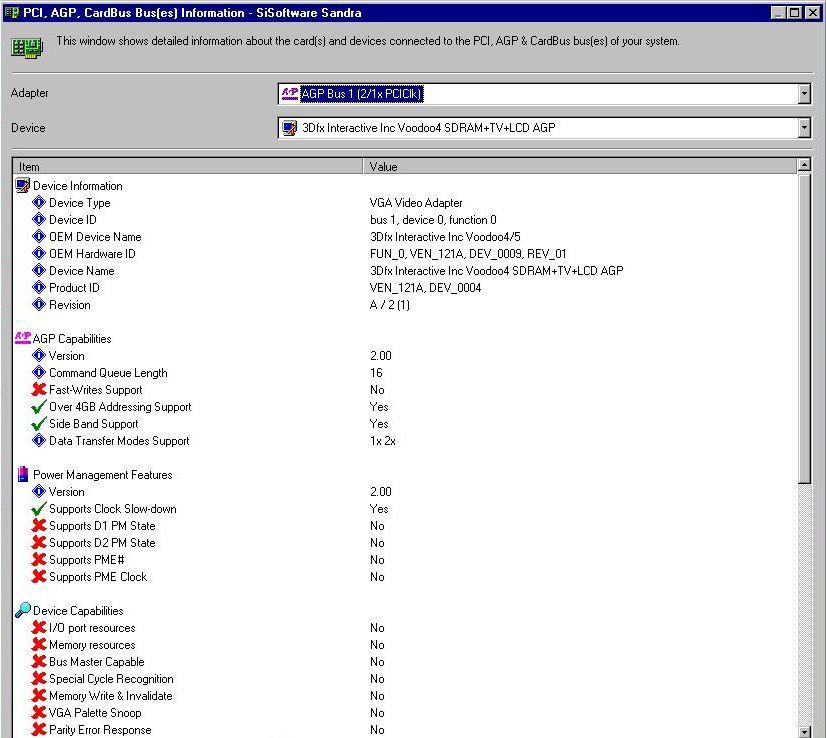Click the green check beside Supports Clock Slow-down
Image resolution: width=826 pixels, height=738 pixels.
[38, 508]
